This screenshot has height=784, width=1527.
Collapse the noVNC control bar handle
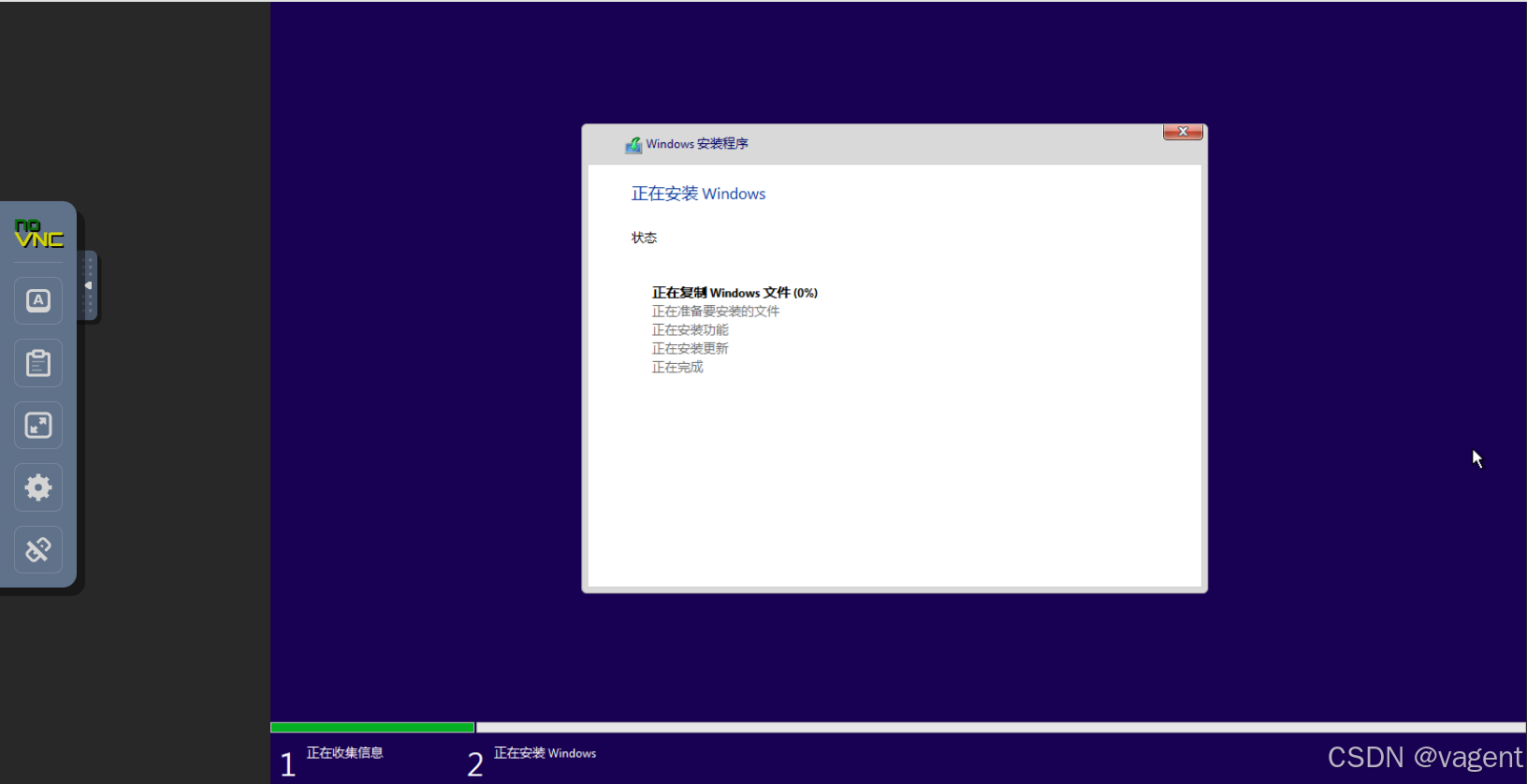(89, 285)
